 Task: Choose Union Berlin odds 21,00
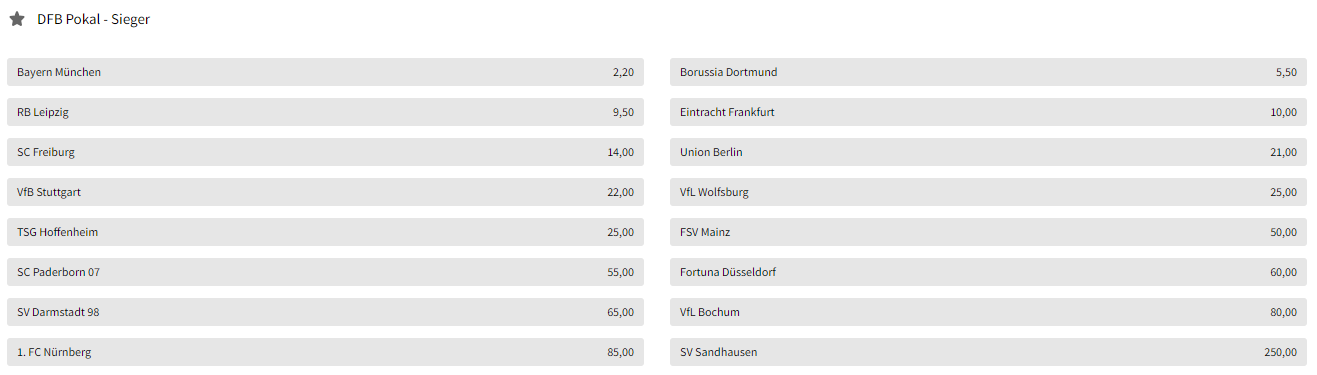click(988, 152)
